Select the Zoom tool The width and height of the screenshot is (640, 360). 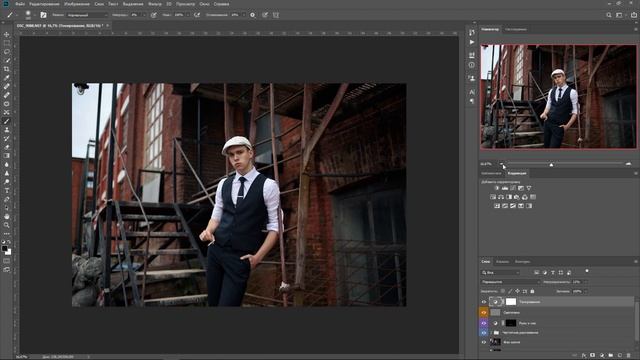[7, 225]
